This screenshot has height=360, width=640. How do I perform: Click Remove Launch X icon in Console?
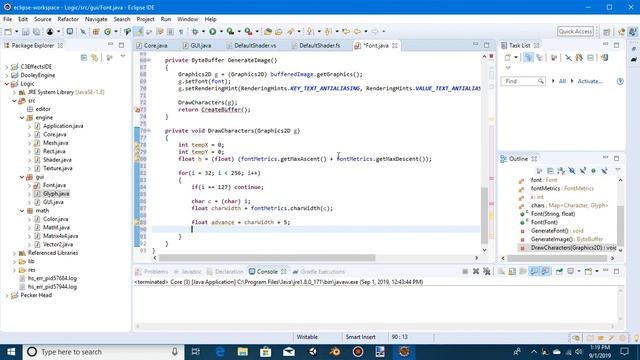tap(476, 271)
